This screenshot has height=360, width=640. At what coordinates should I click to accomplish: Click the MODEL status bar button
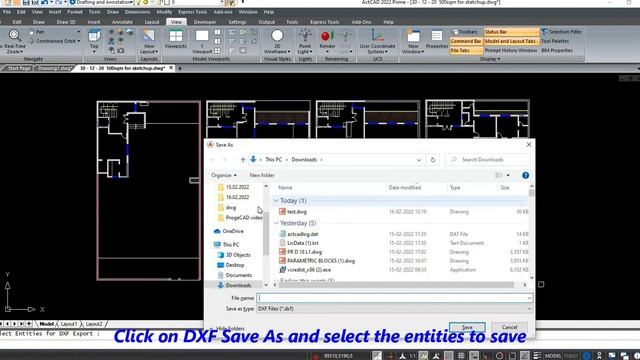(x=553, y=356)
